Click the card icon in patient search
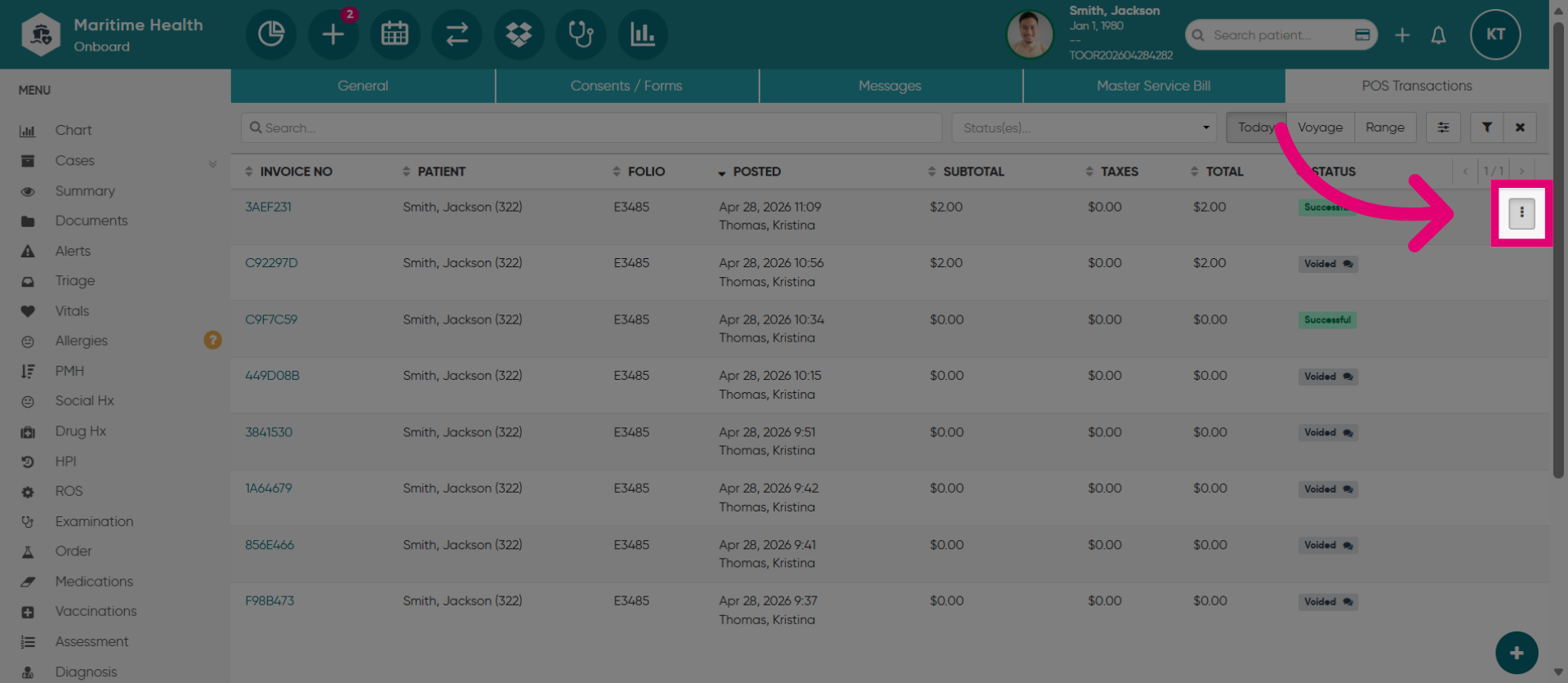This screenshot has height=683, width=1568. pyautogui.click(x=1362, y=35)
